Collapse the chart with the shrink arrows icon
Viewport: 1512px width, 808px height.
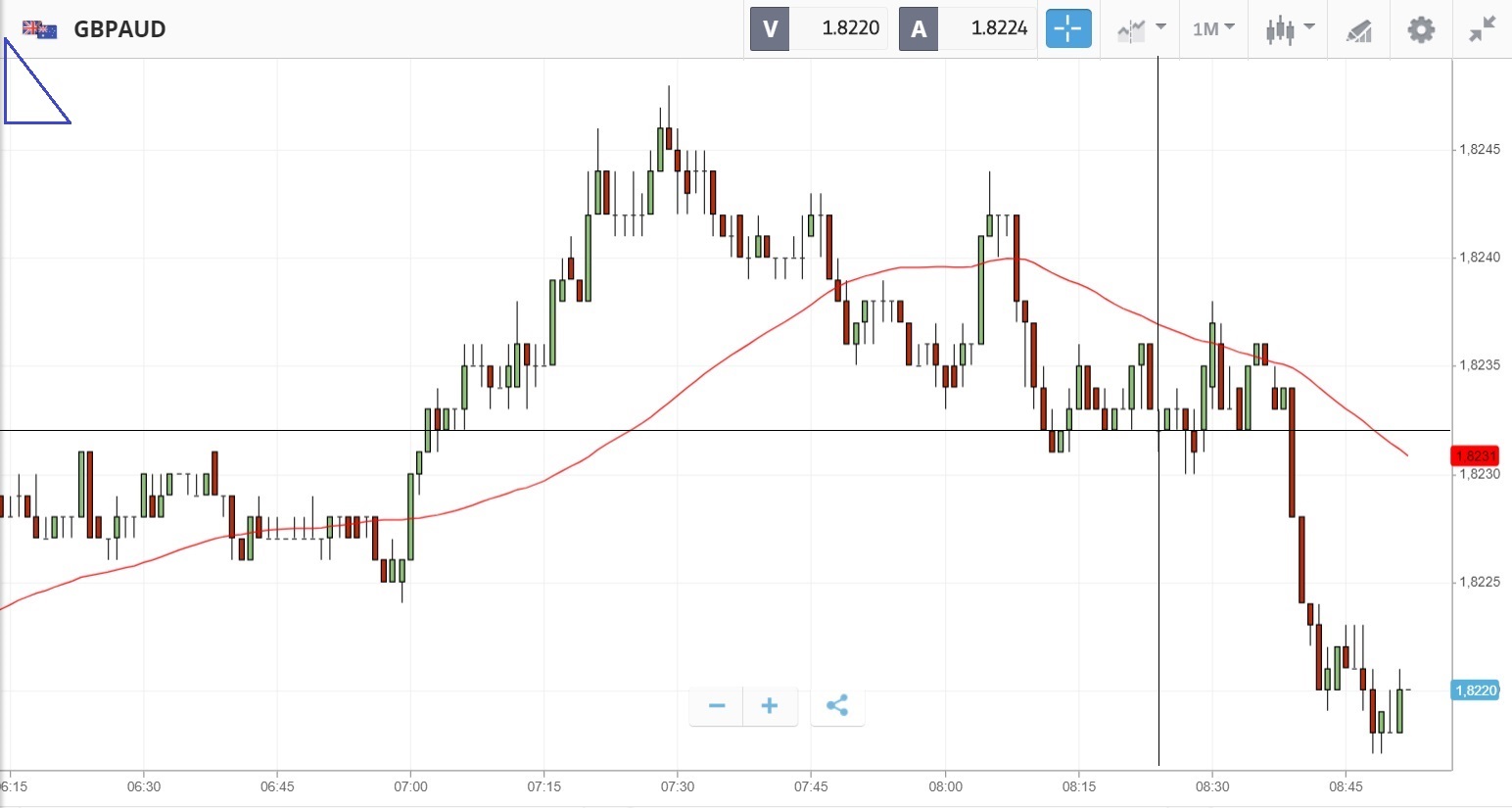click(x=1483, y=28)
